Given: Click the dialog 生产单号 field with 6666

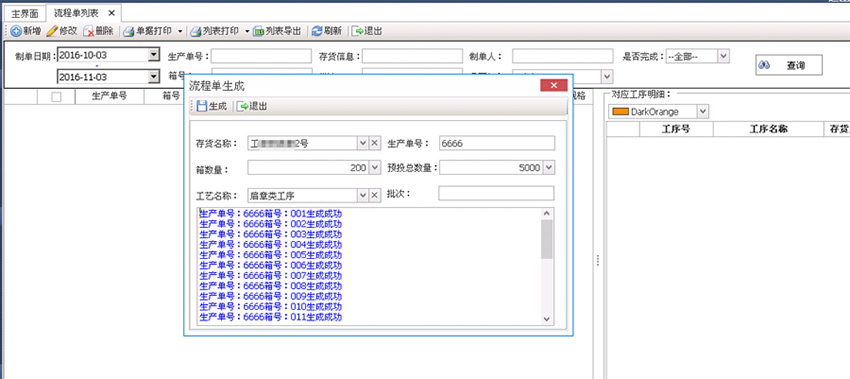Looking at the screenshot, I should click(497, 143).
